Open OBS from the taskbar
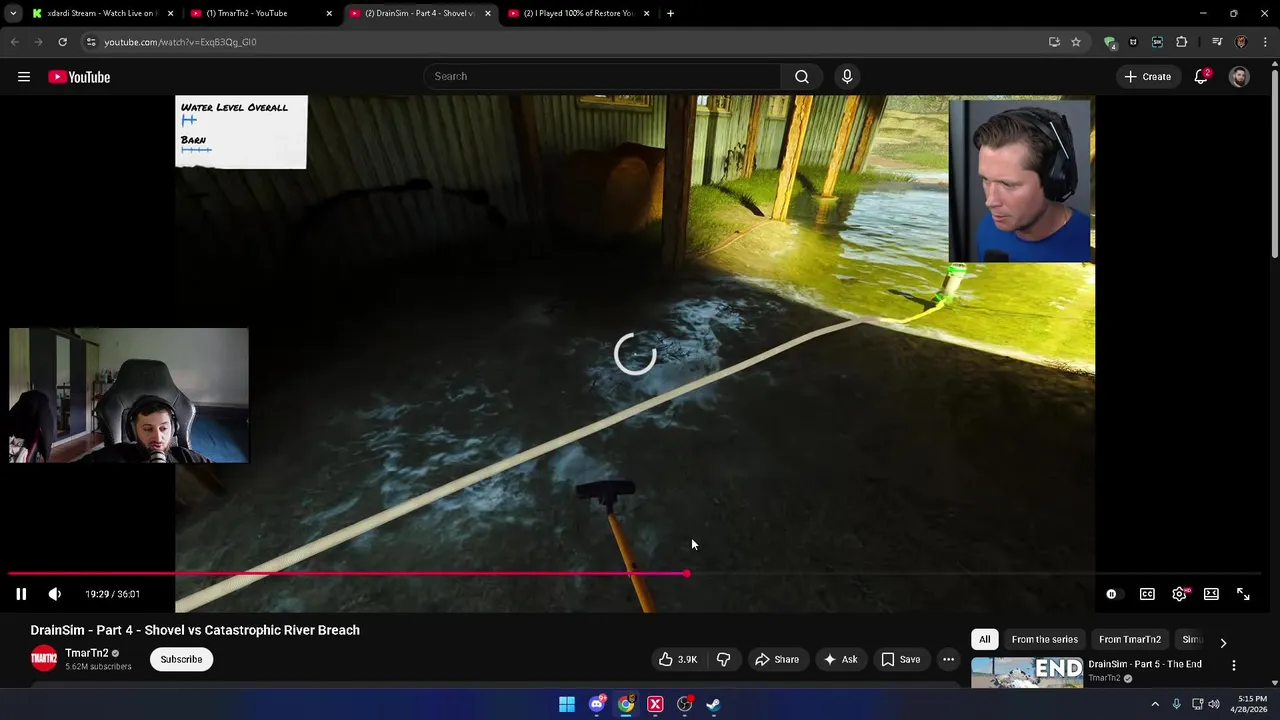1280x720 pixels. pyautogui.click(x=684, y=704)
